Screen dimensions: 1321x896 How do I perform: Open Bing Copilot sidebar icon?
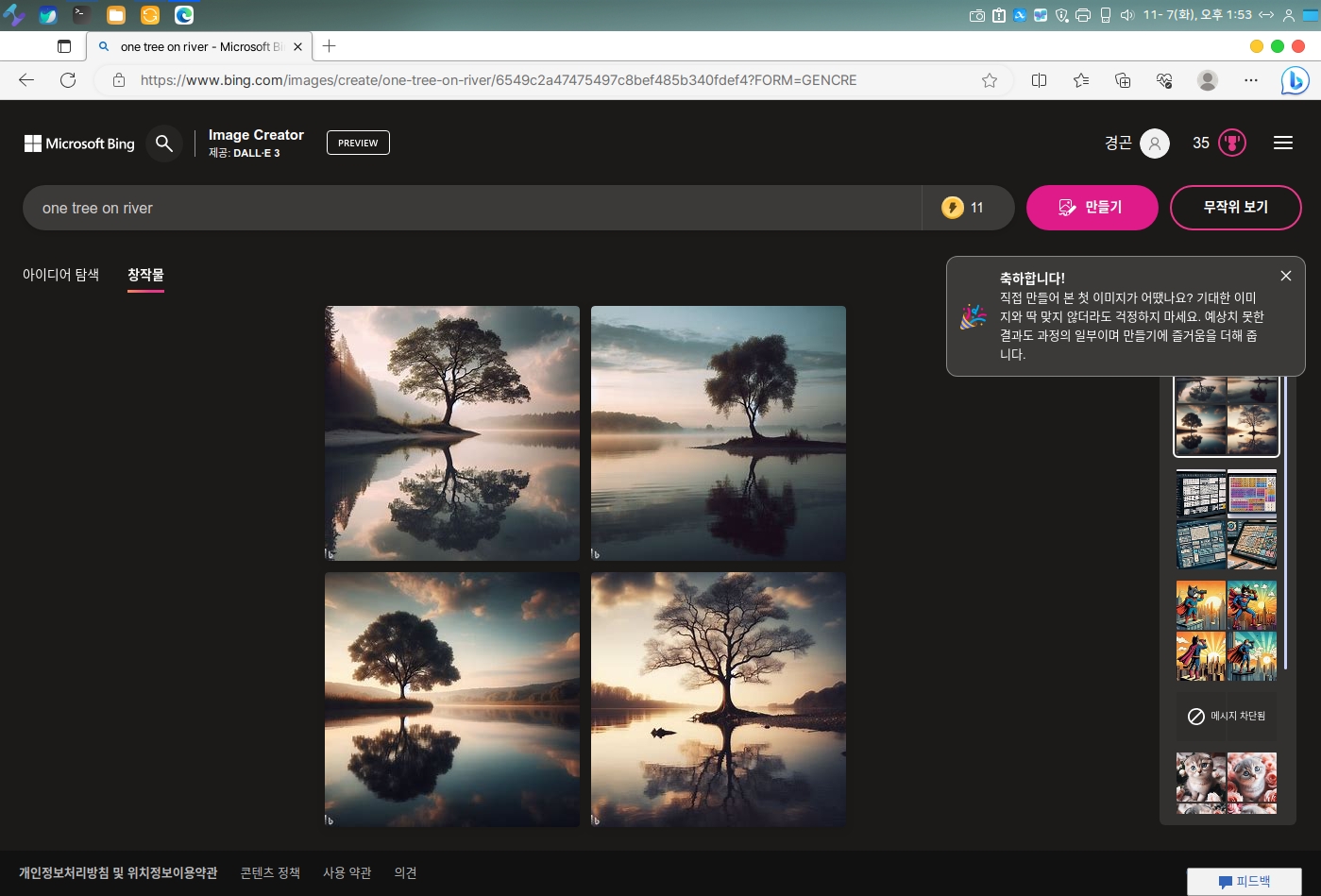click(1294, 81)
